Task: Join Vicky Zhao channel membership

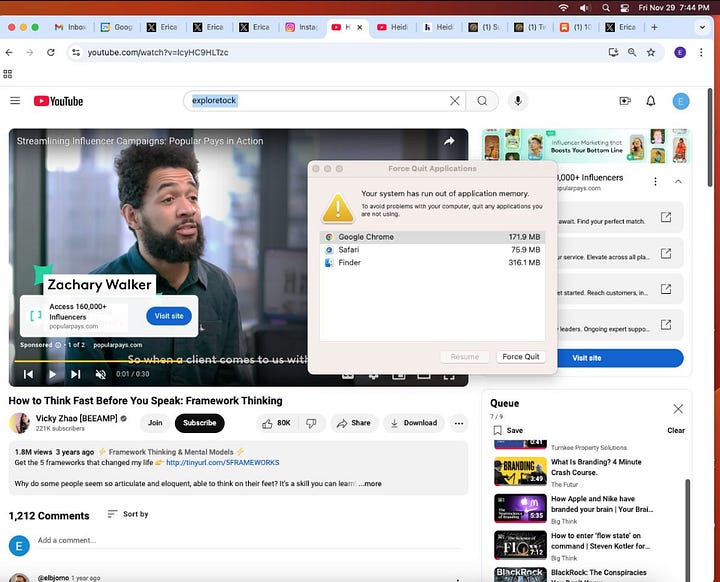Action: click(x=155, y=423)
